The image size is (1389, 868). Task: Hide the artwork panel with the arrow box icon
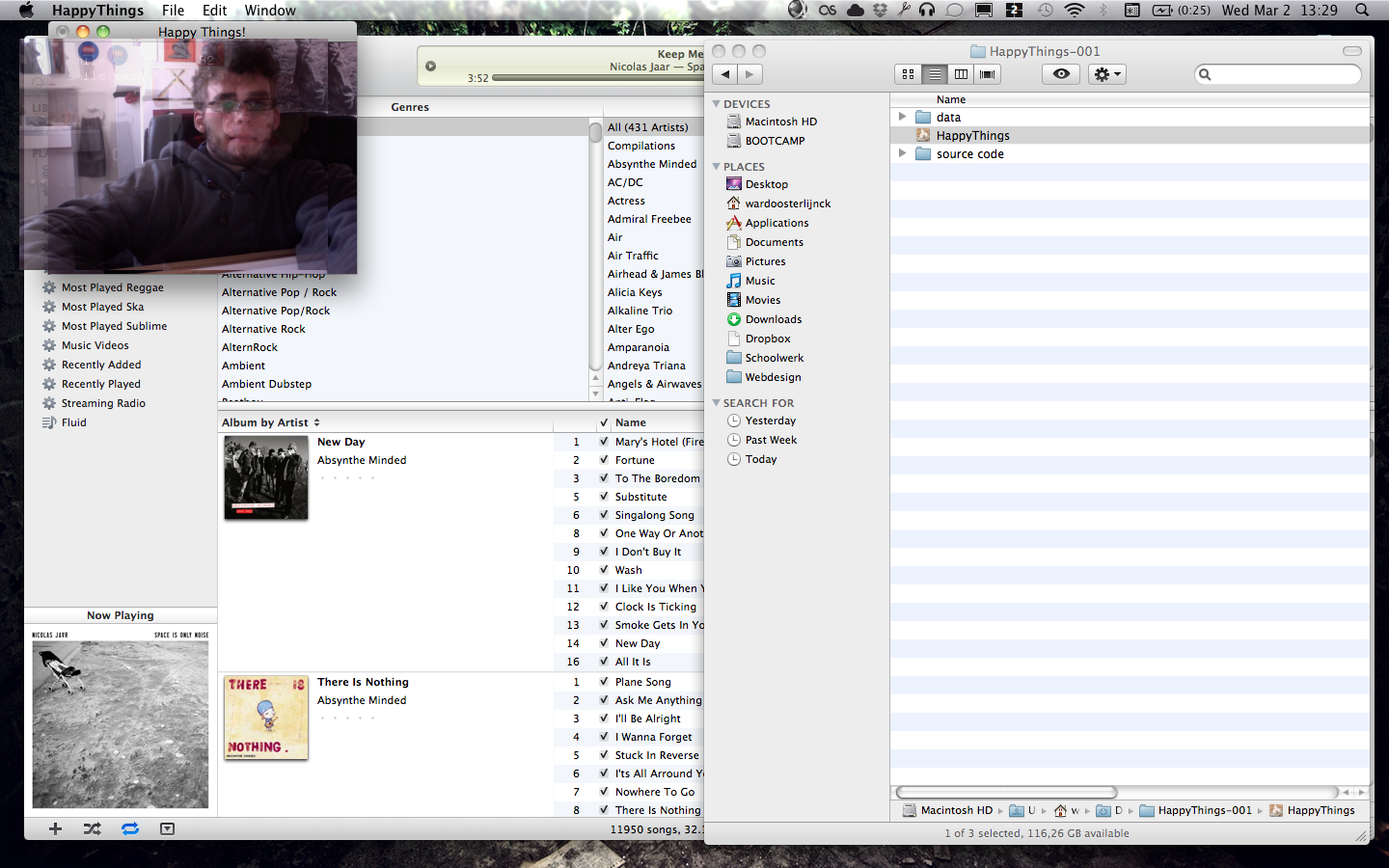coord(167,828)
